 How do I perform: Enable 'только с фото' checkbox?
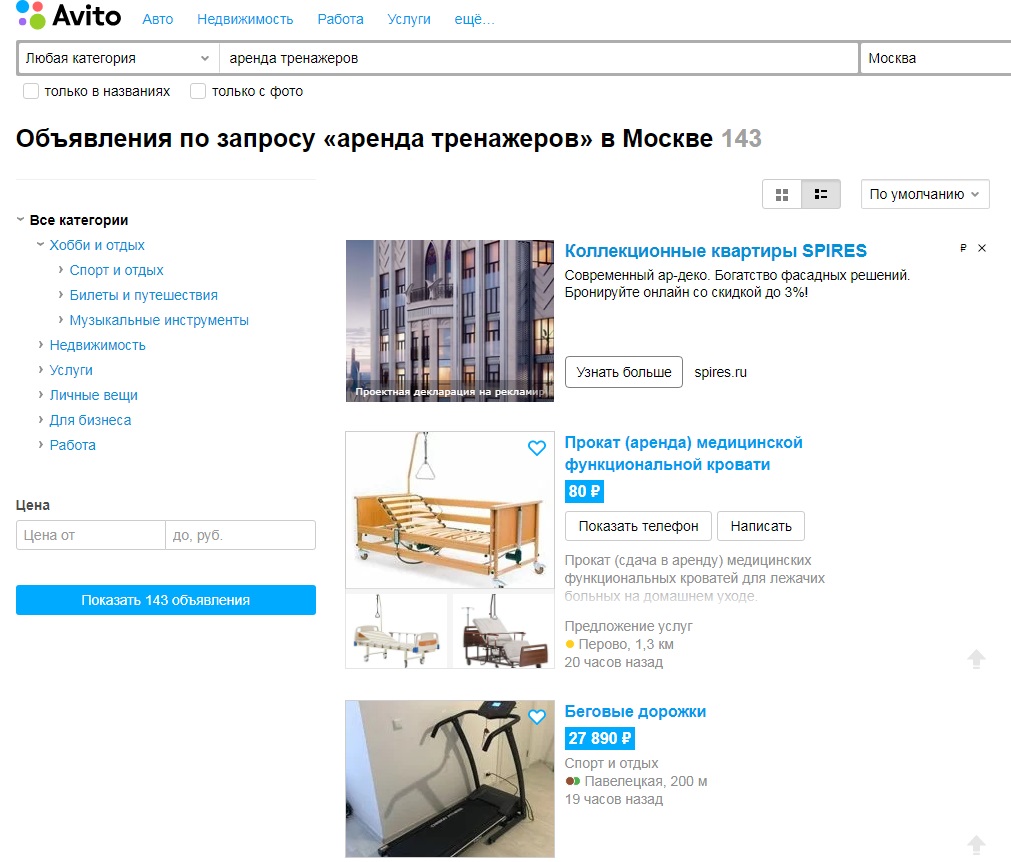[198, 92]
